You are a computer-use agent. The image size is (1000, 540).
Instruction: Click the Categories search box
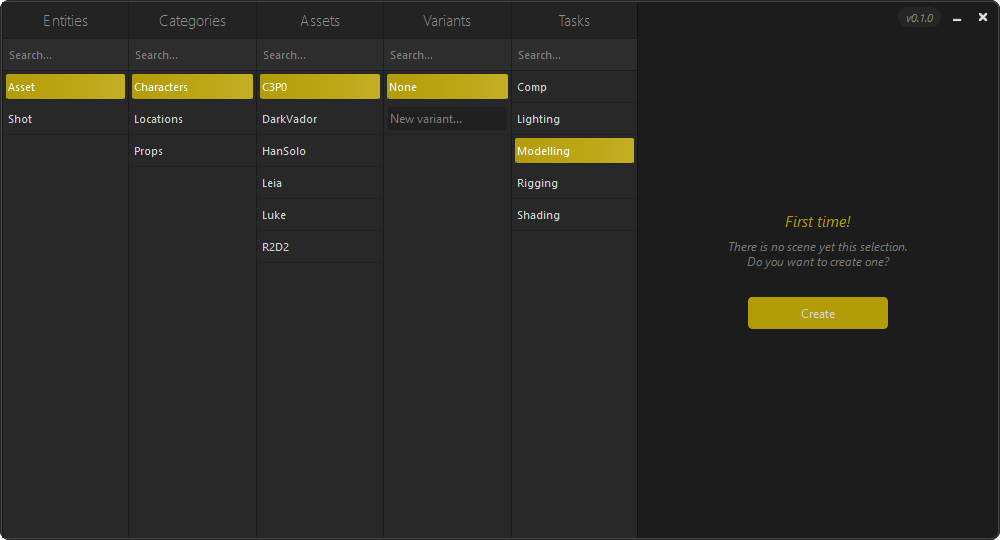click(x=192, y=55)
